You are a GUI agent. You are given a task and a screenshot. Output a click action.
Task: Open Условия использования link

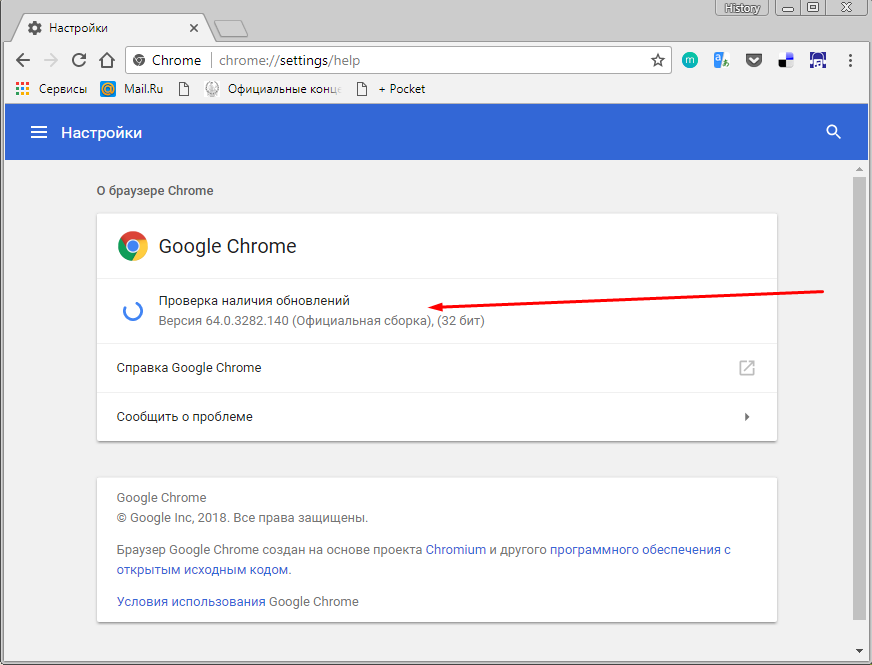(191, 602)
